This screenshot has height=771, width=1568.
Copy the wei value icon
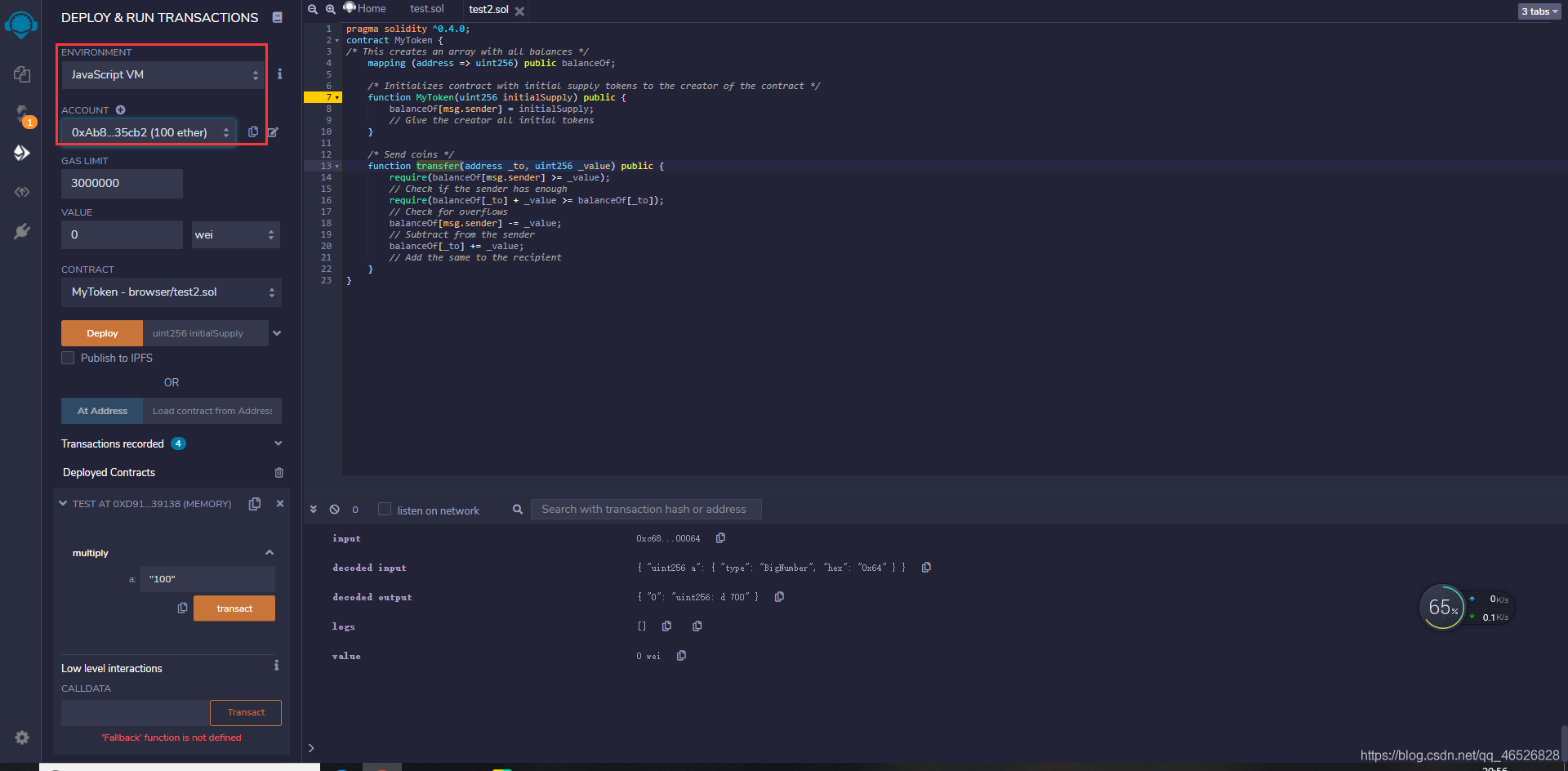tap(681, 655)
